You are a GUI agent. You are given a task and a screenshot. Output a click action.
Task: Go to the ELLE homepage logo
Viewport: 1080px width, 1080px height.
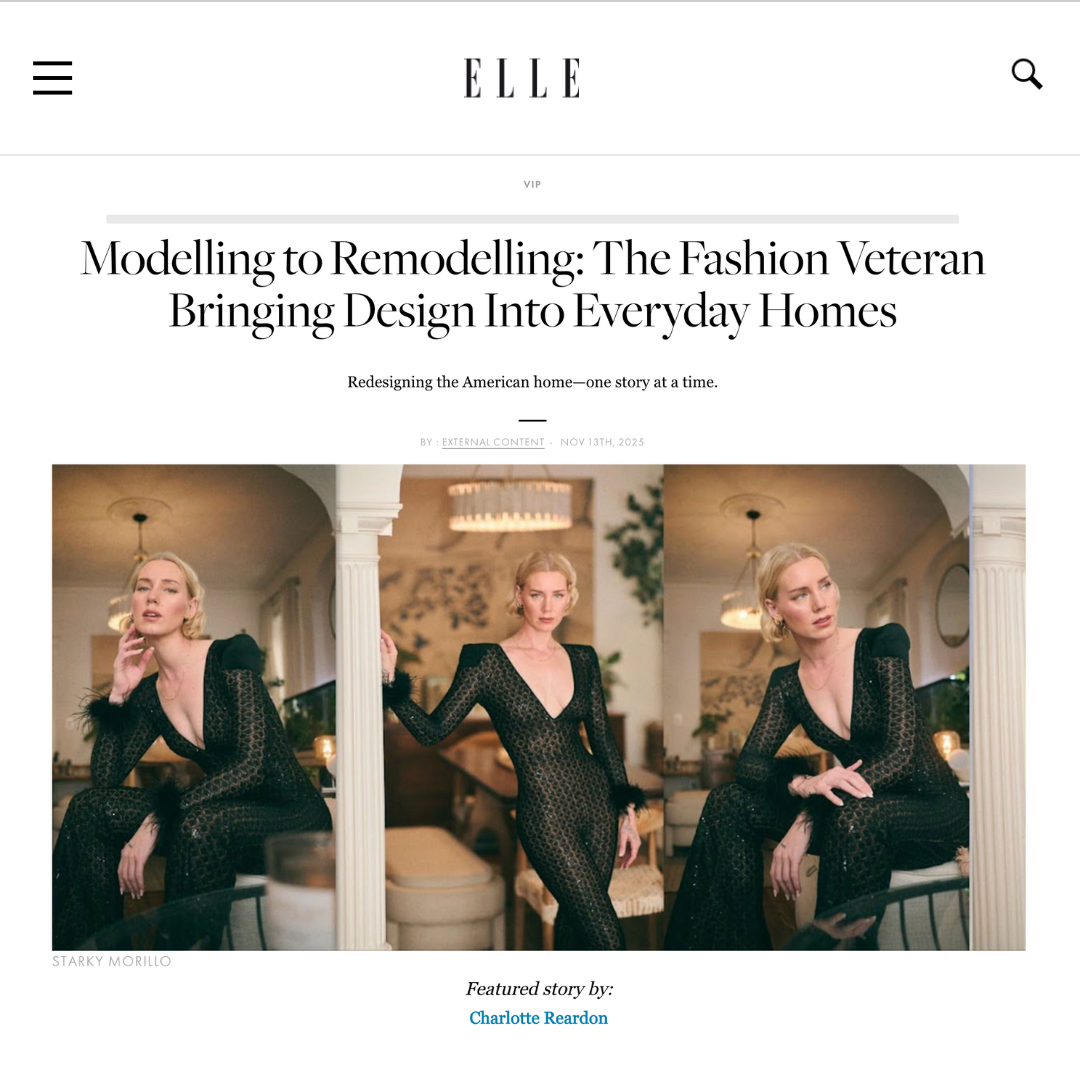[522, 78]
